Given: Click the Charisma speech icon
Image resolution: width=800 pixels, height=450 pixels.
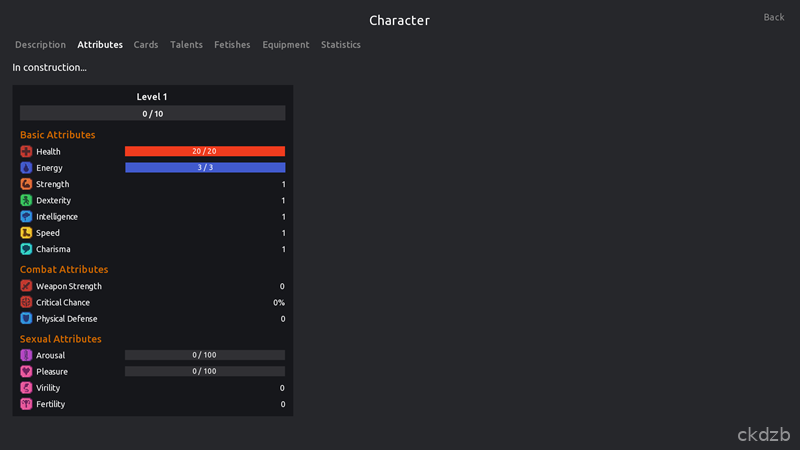Looking at the screenshot, I should [26, 249].
